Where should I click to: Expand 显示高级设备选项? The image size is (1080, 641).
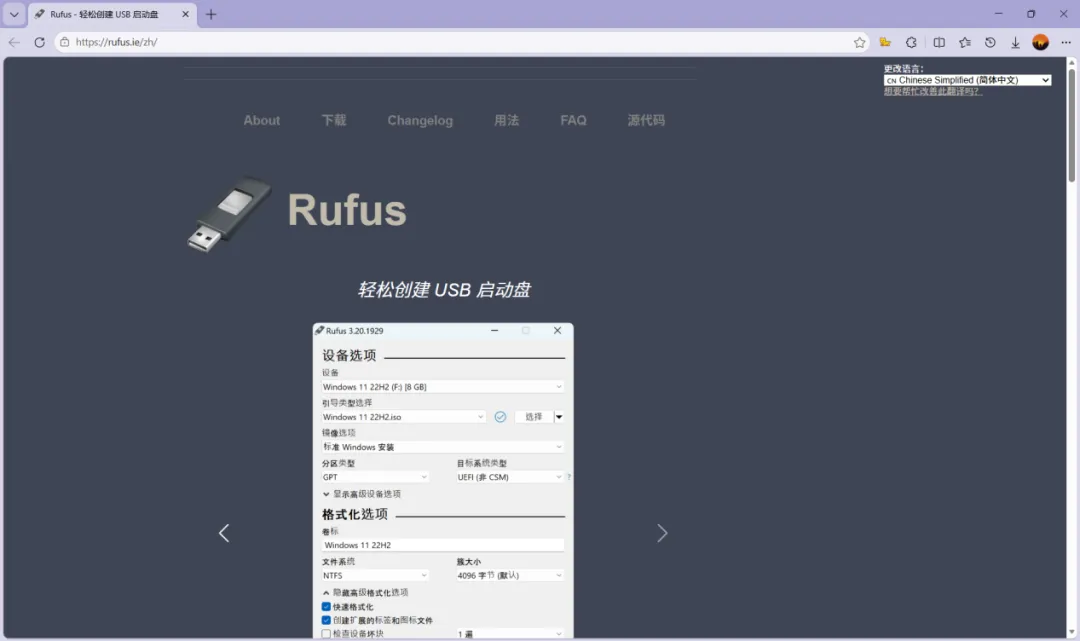(x=362, y=494)
